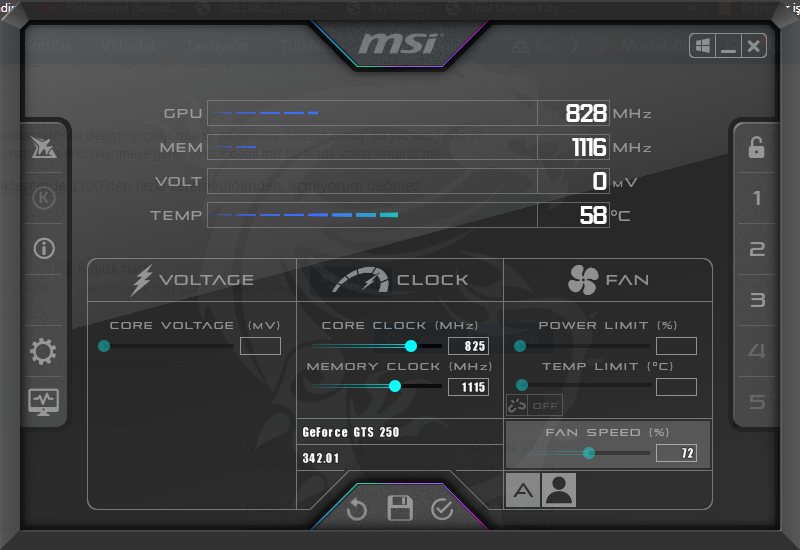Click the Windows startup icon in title bar

[x=703, y=46]
